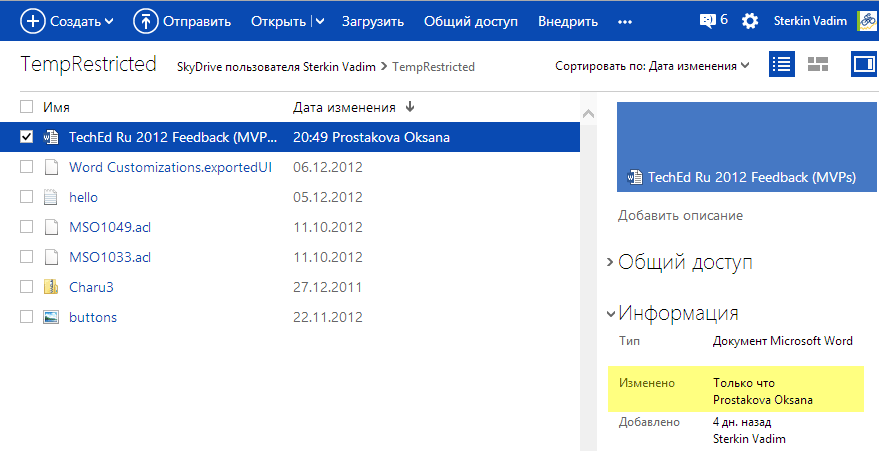
Task: Check the MSO1049.acl checkbox
Action: tap(26, 227)
